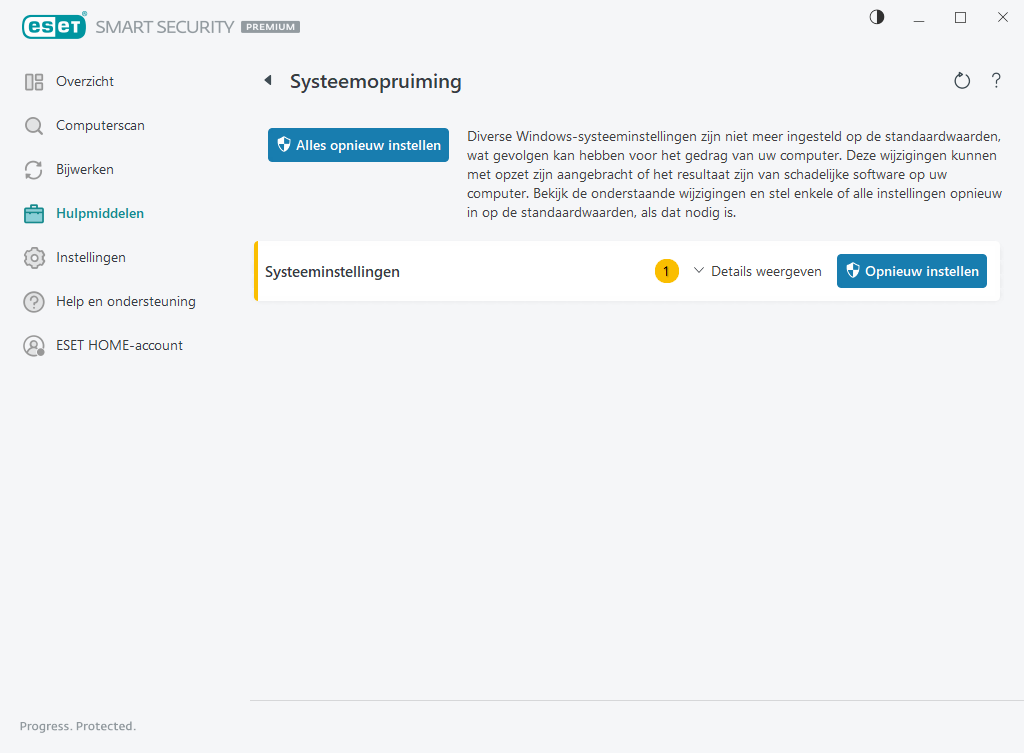1024x753 pixels.
Task: Select the Overzicht dashboard icon
Action: coord(33,81)
